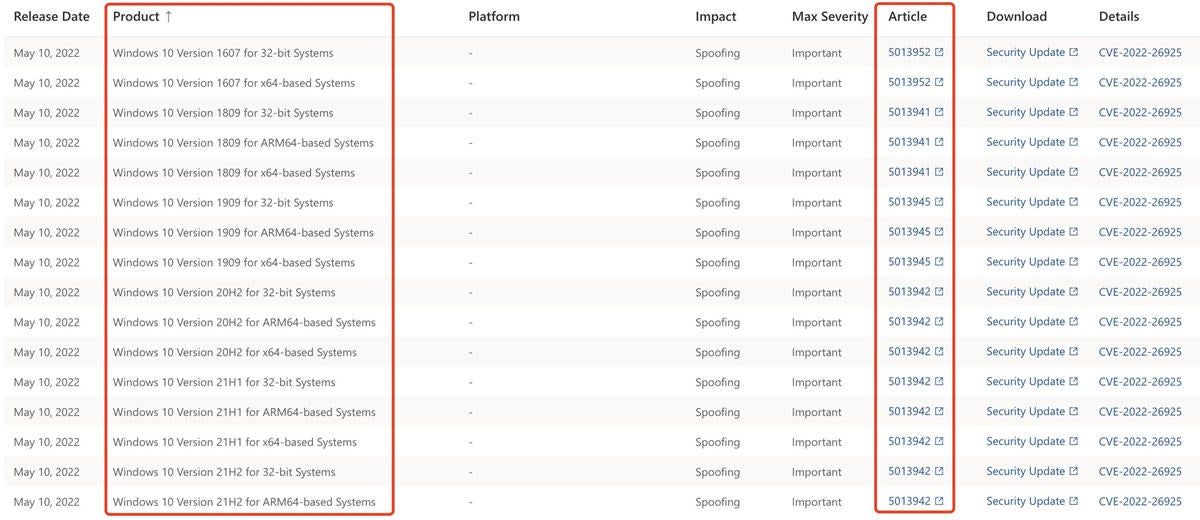Open CVE-2022-26925 details in the 21H1 x64-based row
This screenshot has height=520, width=1200.
coord(1140,443)
